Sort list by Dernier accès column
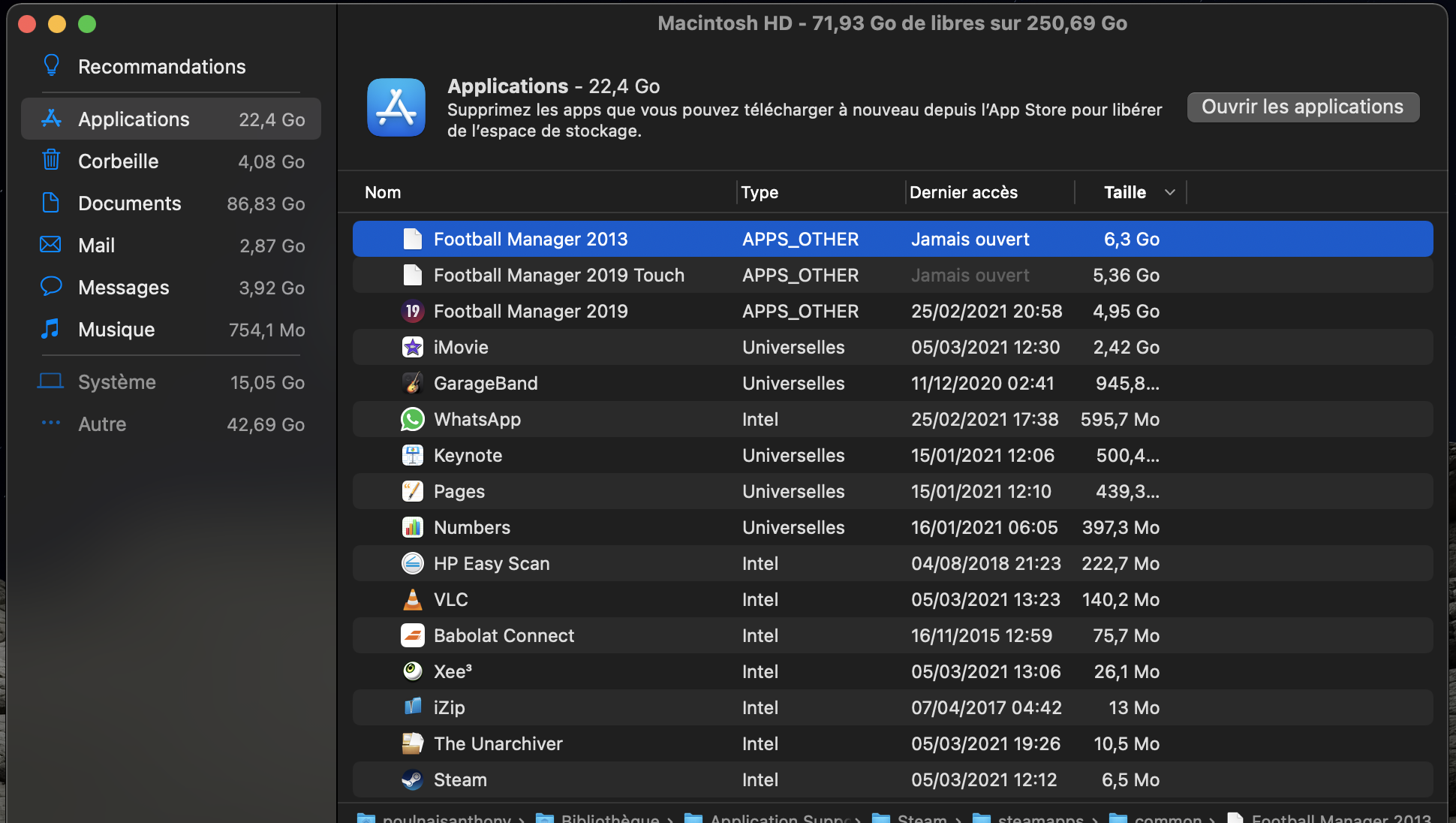 click(x=963, y=192)
